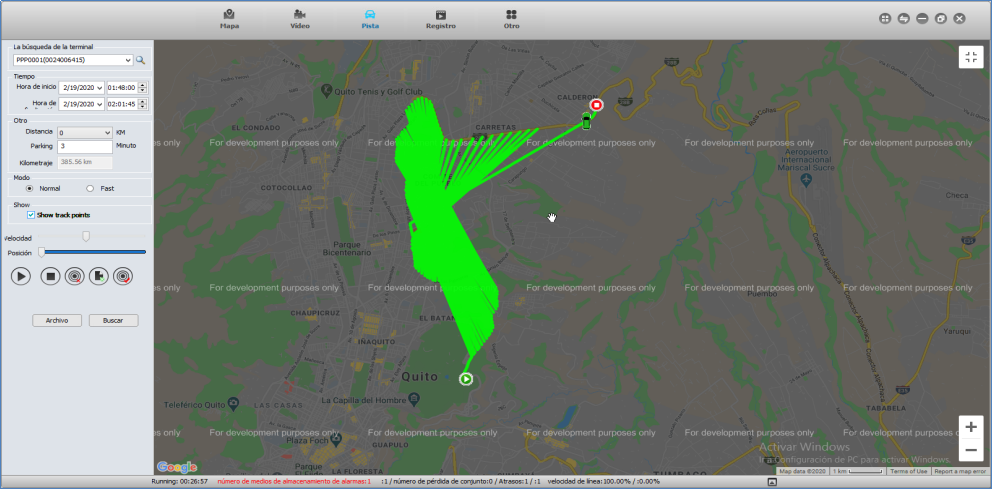Screen dimensions: 993x490
Task: Click the Kilometraje value 385.56 km
Action: coord(85,163)
